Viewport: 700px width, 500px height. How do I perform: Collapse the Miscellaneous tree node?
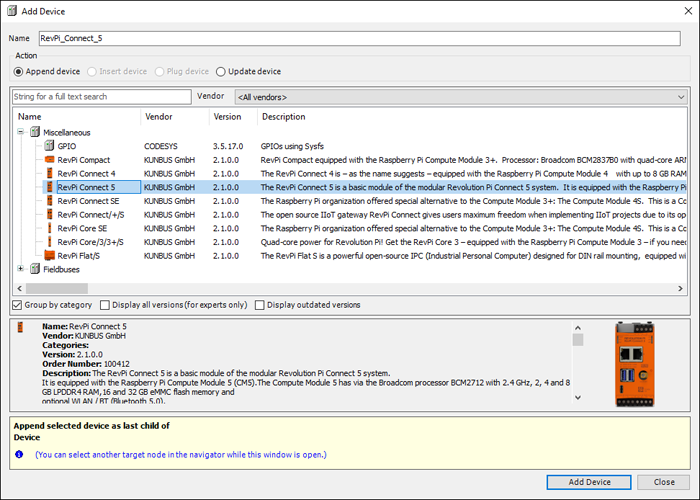coord(20,131)
